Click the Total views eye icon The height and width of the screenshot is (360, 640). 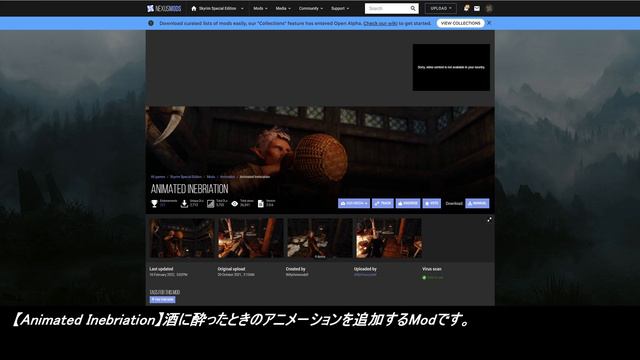235,203
